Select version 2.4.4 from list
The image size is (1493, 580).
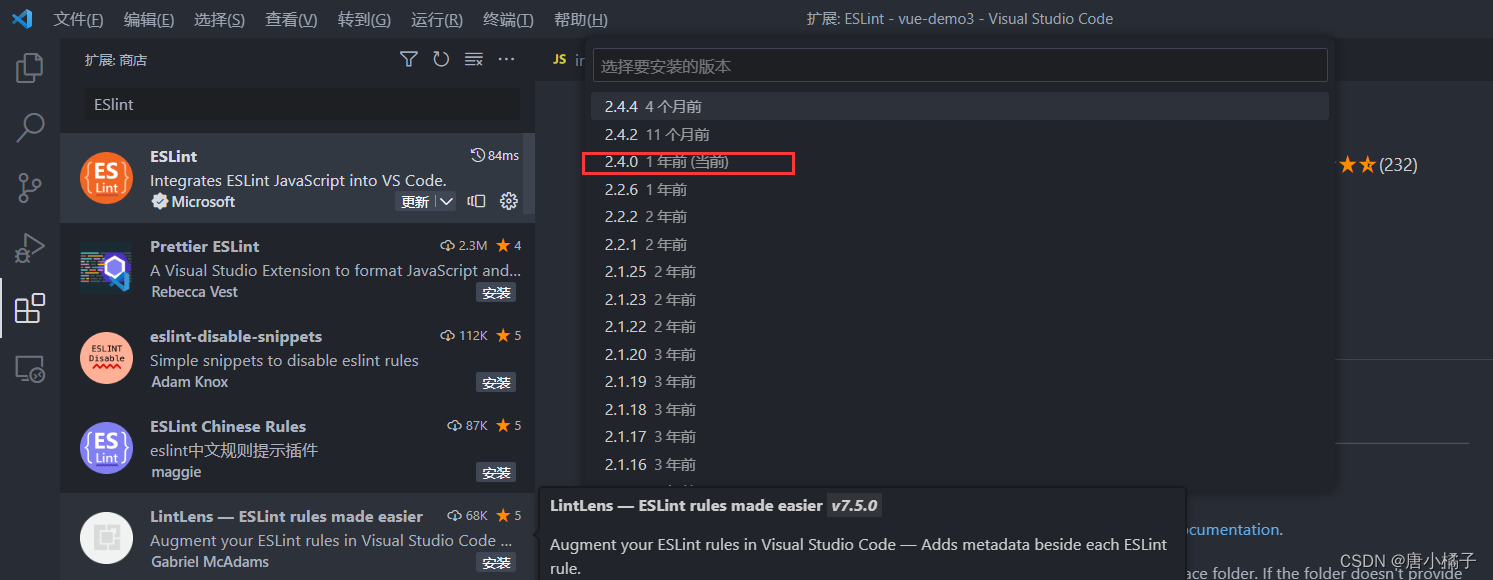point(960,106)
